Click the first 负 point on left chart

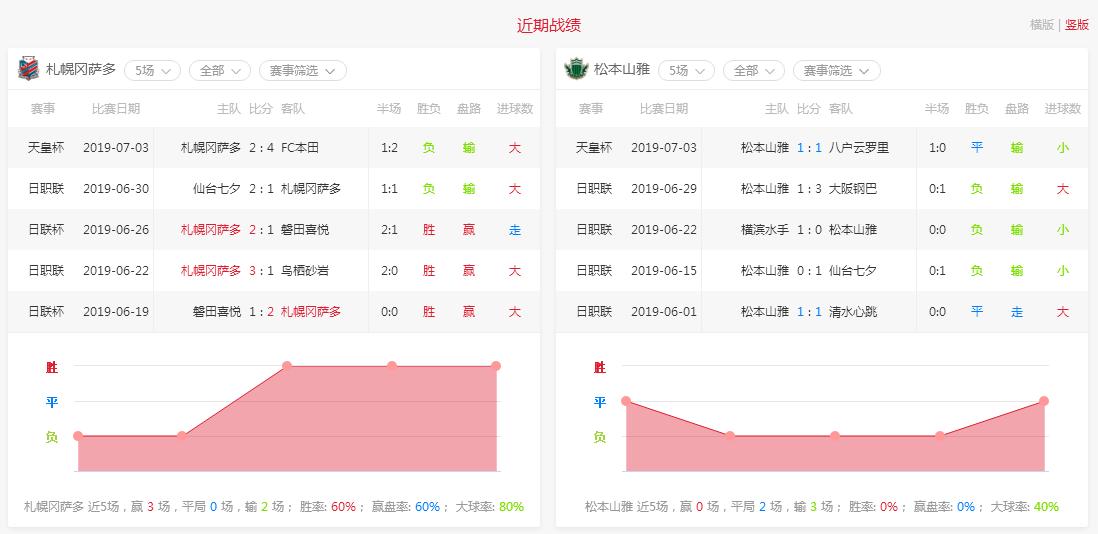(78, 435)
